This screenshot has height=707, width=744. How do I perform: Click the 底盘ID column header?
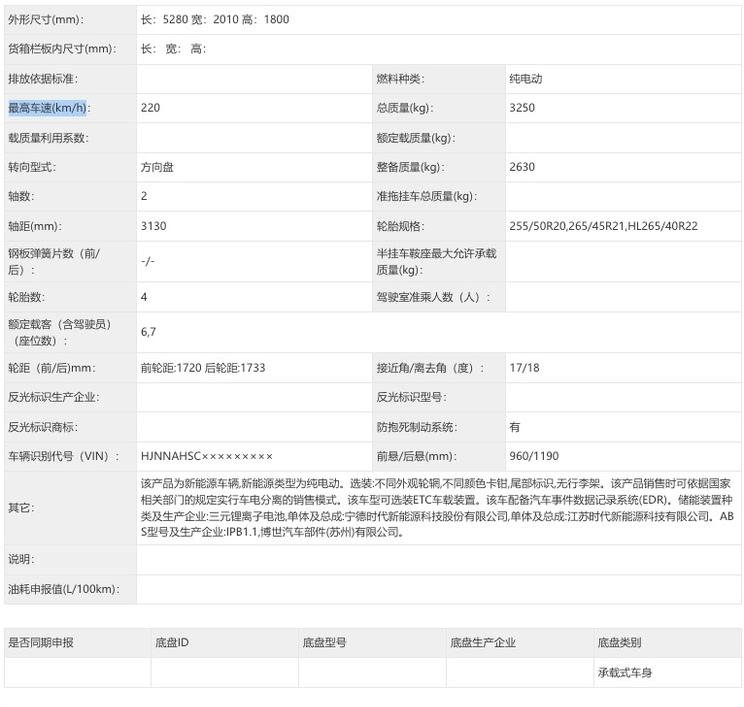click(x=172, y=643)
